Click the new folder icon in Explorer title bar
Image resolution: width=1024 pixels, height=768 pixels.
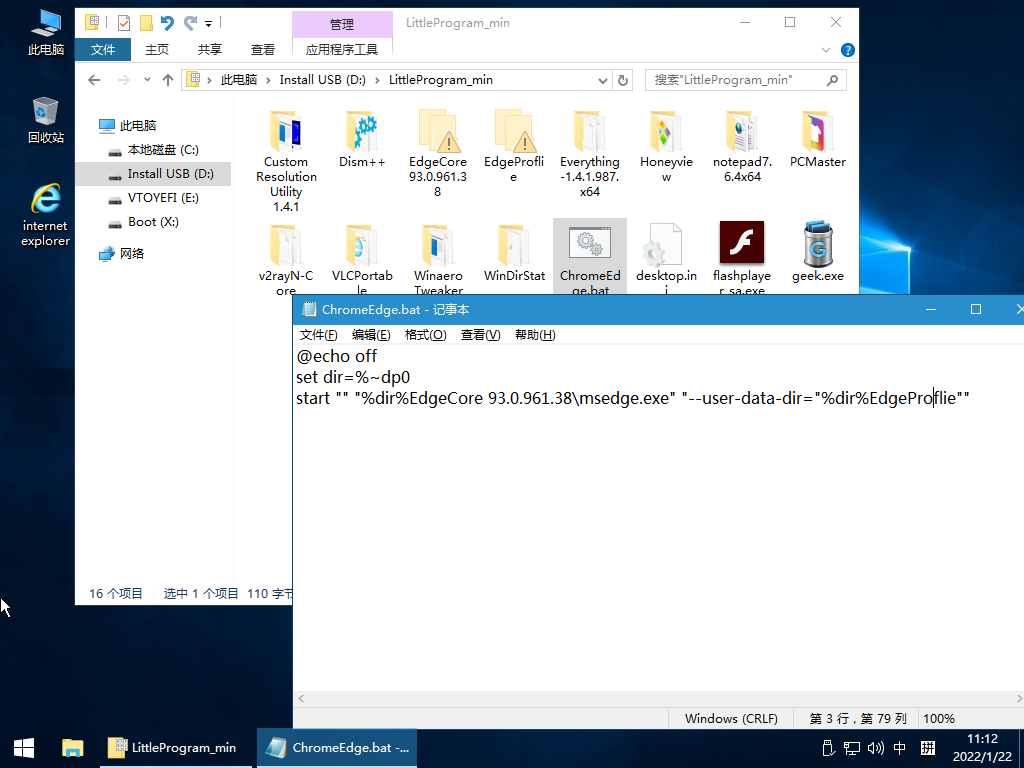pos(146,24)
